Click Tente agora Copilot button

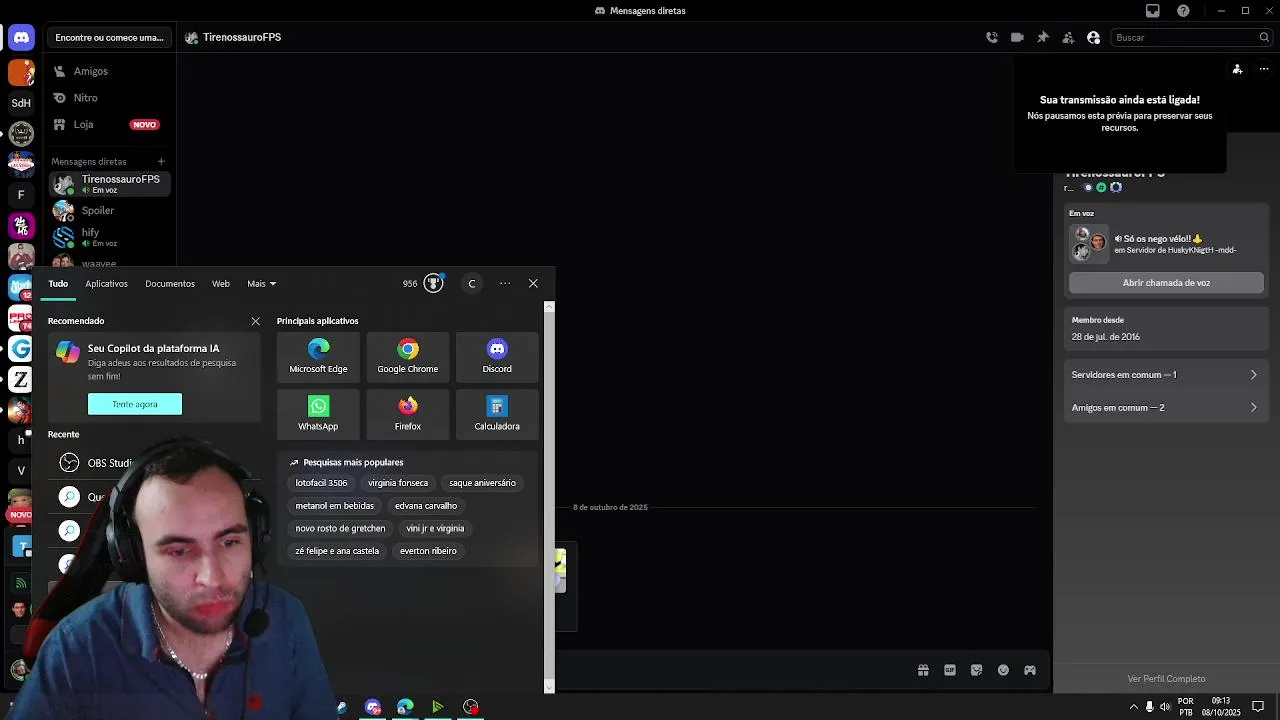click(135, 404)
